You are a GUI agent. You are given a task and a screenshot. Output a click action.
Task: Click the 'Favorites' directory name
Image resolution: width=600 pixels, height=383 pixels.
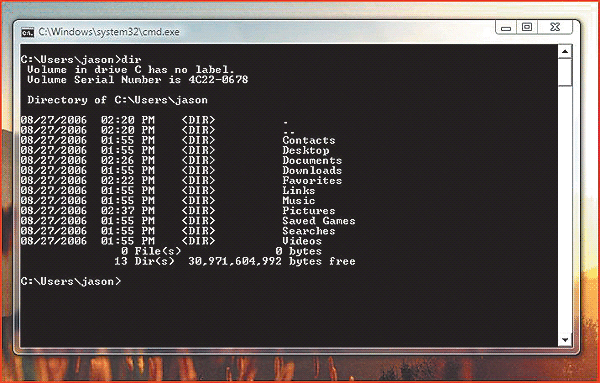[x=312, y=180]
